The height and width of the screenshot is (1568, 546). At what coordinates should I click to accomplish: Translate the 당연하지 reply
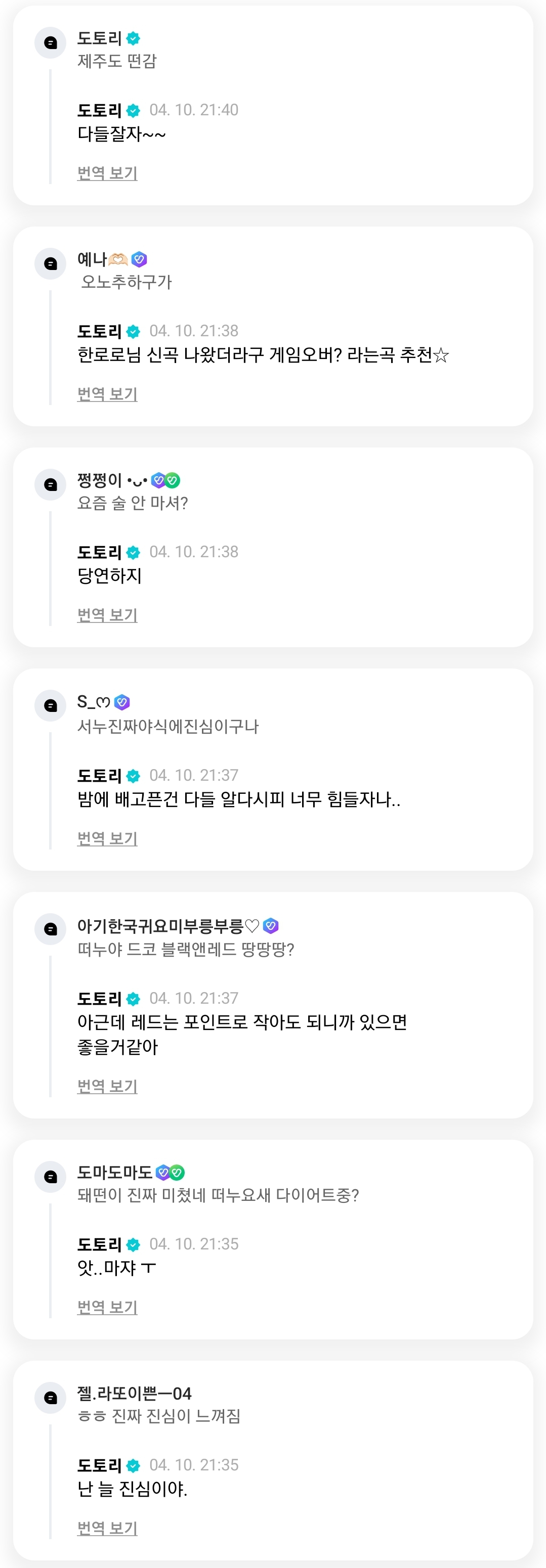pos(107,615)
